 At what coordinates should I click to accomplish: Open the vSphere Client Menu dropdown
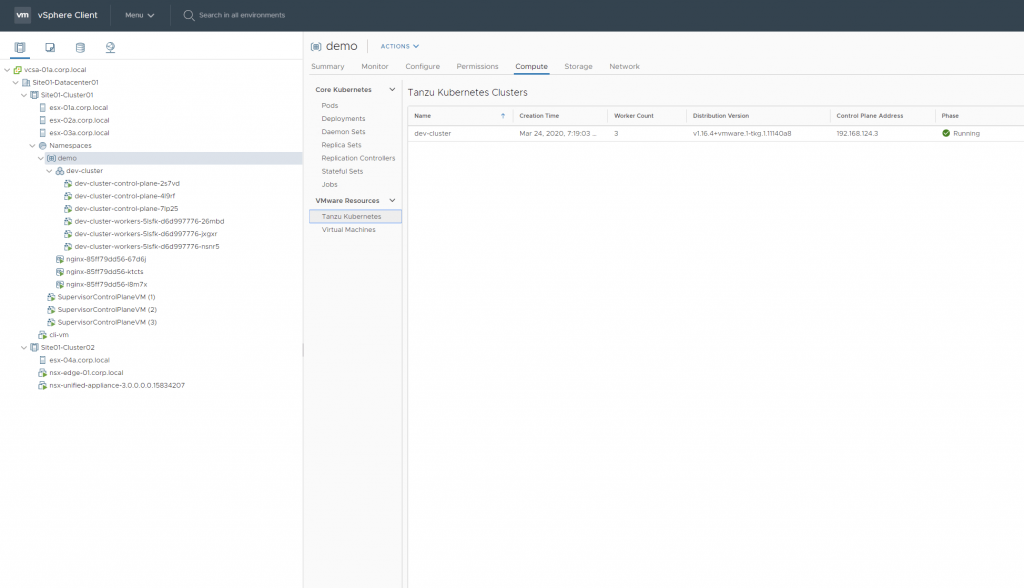click(x=140, y=15)
